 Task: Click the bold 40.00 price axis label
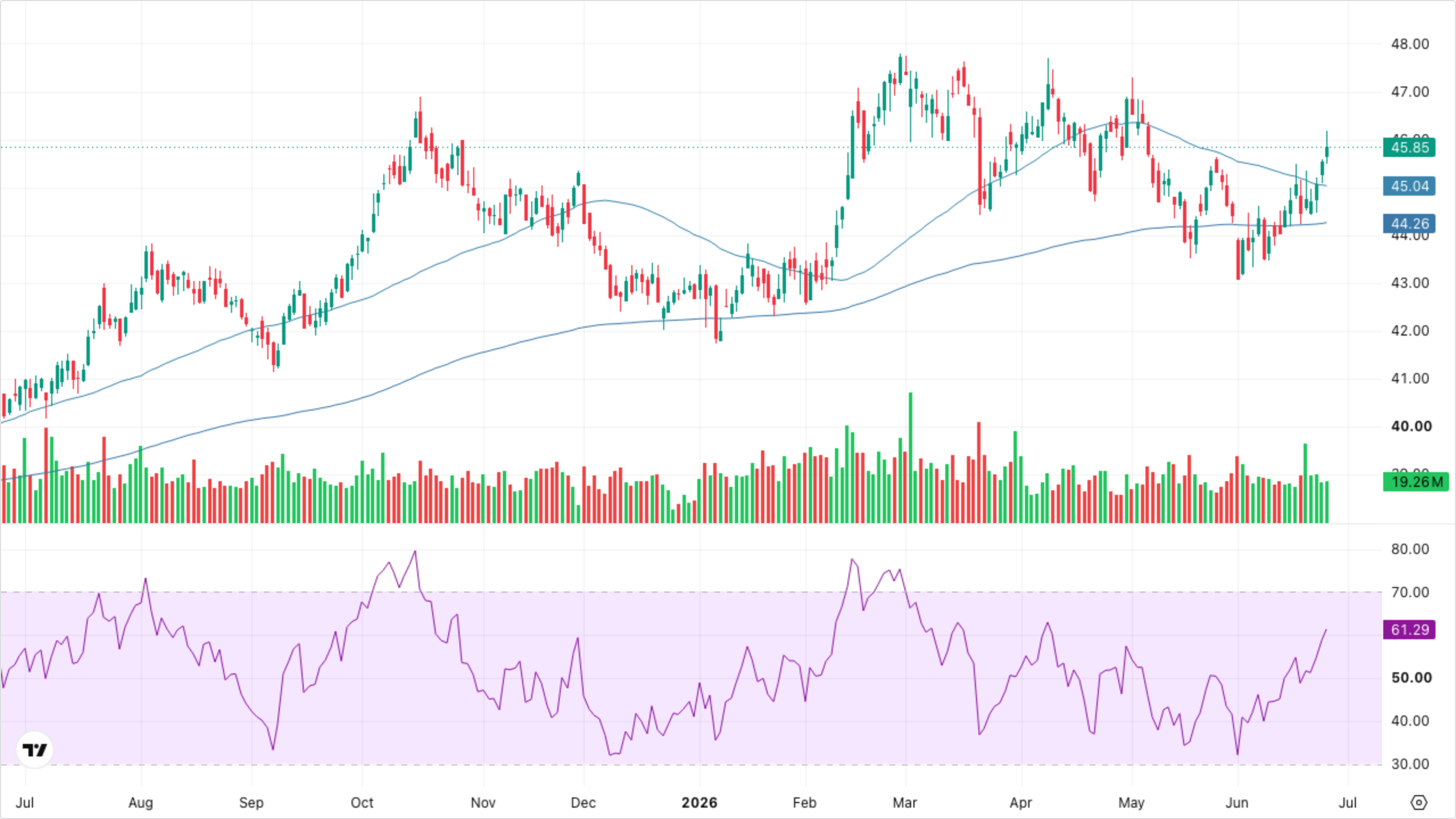1411,426
